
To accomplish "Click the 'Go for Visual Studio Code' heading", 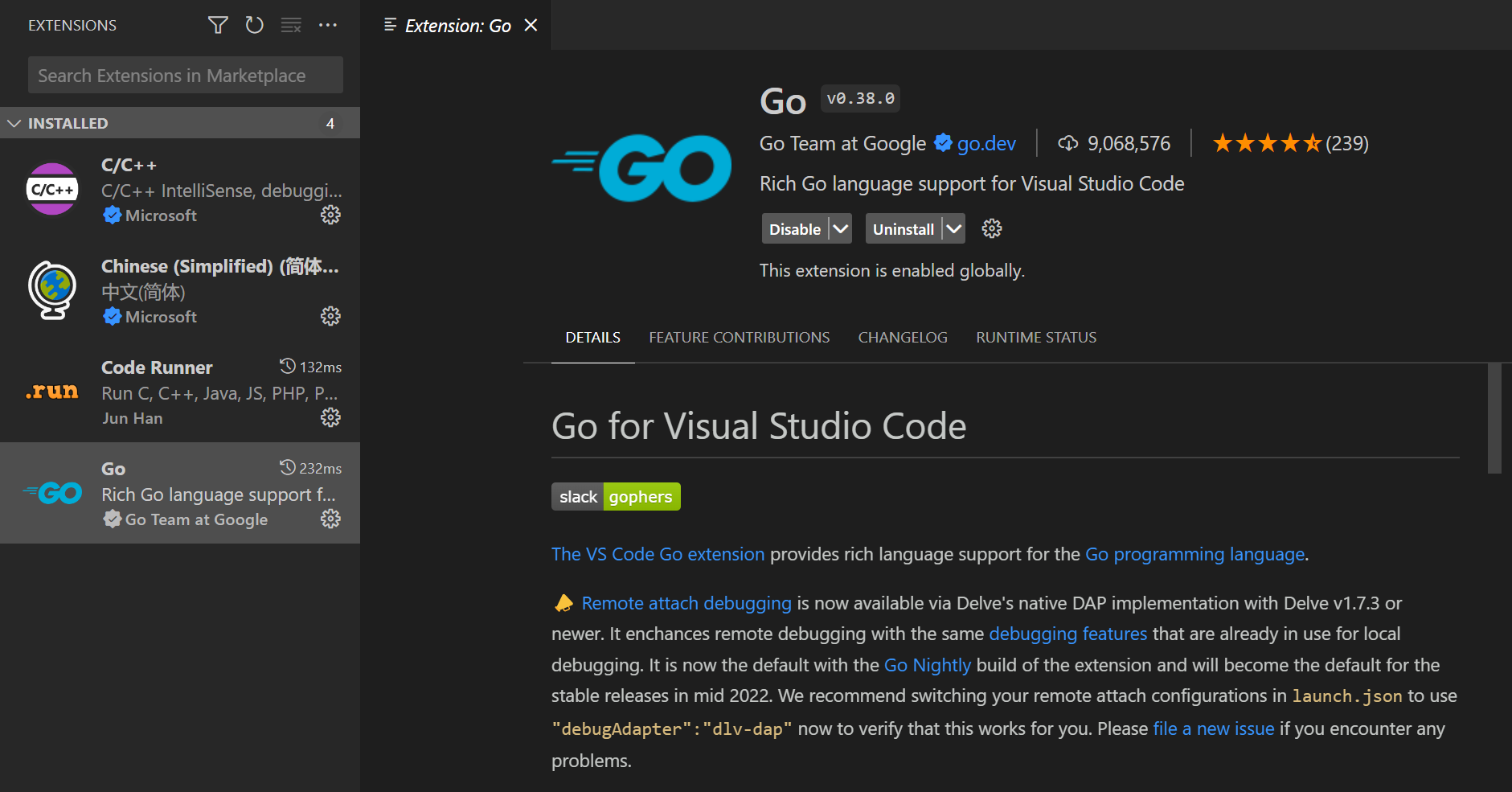I will tap(759, 425).
